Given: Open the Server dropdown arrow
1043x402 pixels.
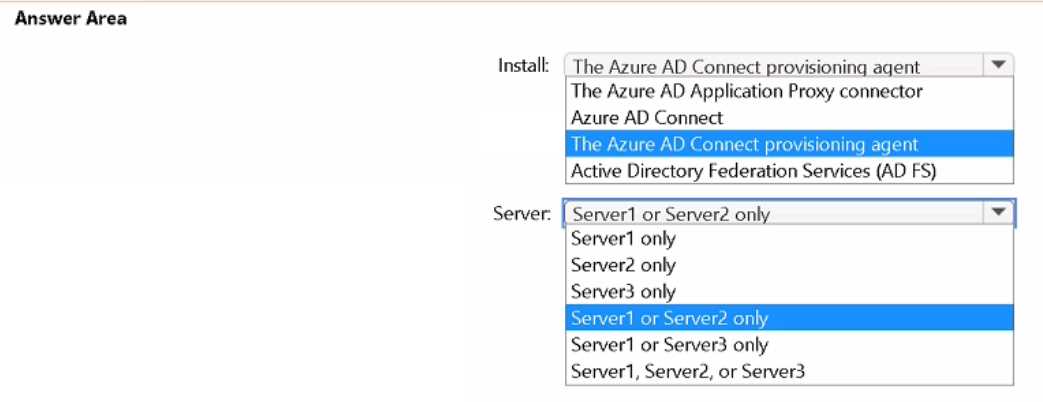Looking at the screenshot, I should click(x=997, y=212).
